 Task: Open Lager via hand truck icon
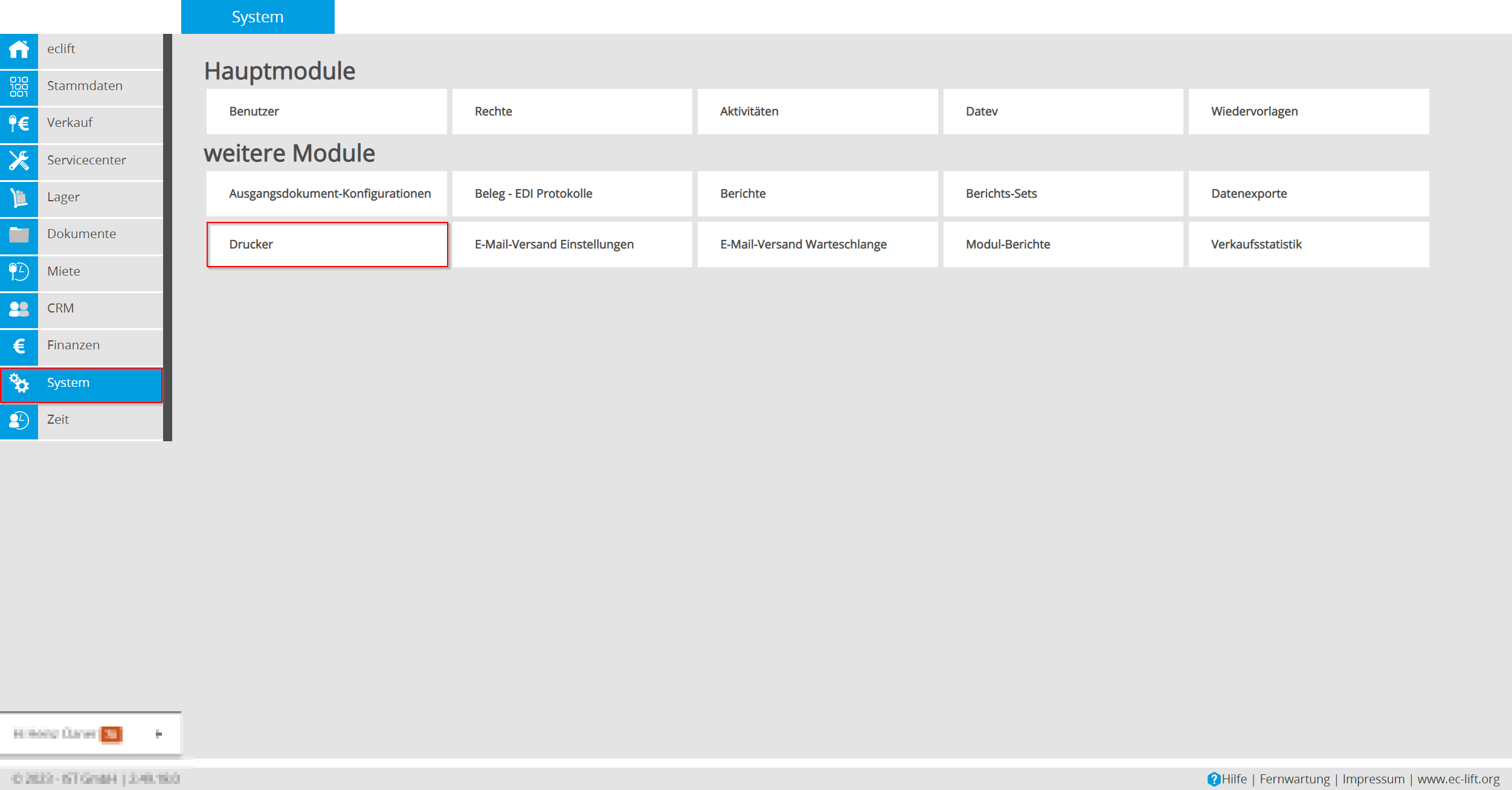(x=19, y=198)
